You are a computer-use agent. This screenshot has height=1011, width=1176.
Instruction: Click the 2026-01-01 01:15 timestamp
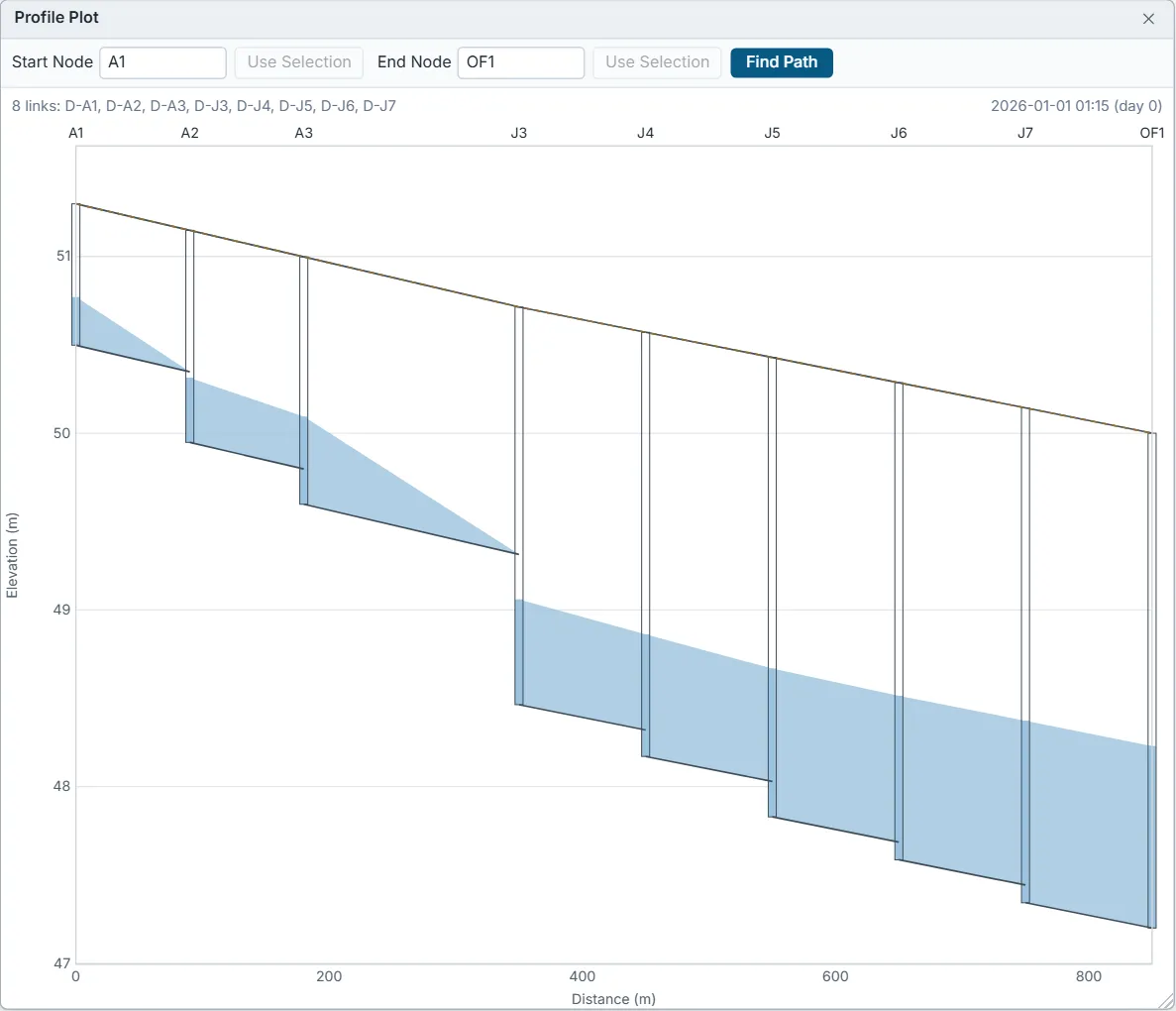coord(1076,106)
